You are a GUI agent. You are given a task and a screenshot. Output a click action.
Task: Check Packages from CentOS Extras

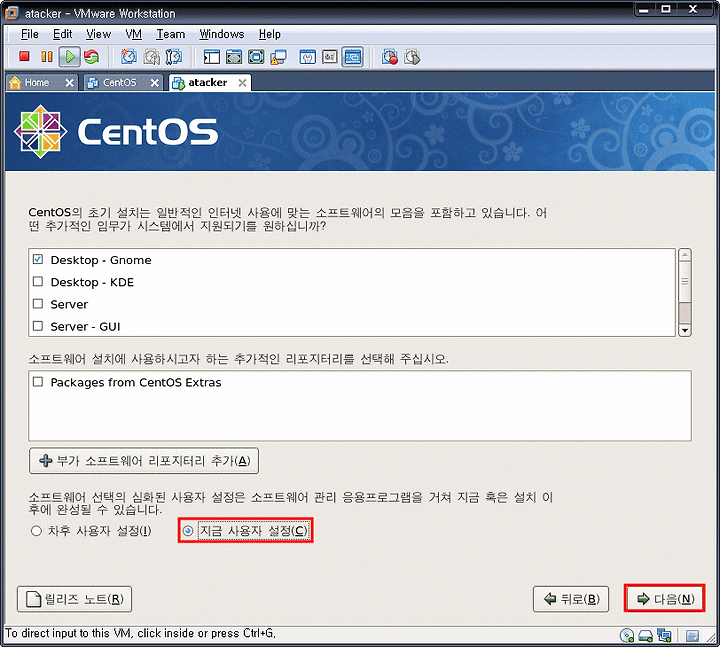[x=38, y=382]
